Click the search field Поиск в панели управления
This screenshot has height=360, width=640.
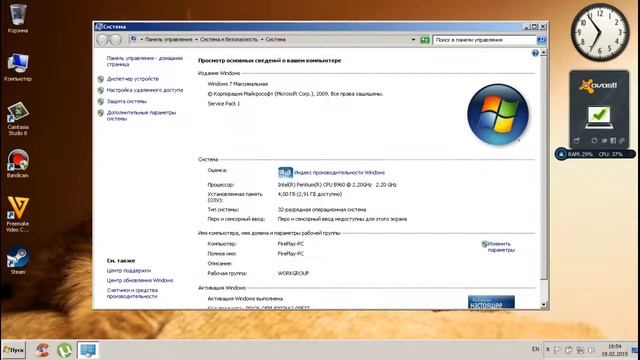485,40
